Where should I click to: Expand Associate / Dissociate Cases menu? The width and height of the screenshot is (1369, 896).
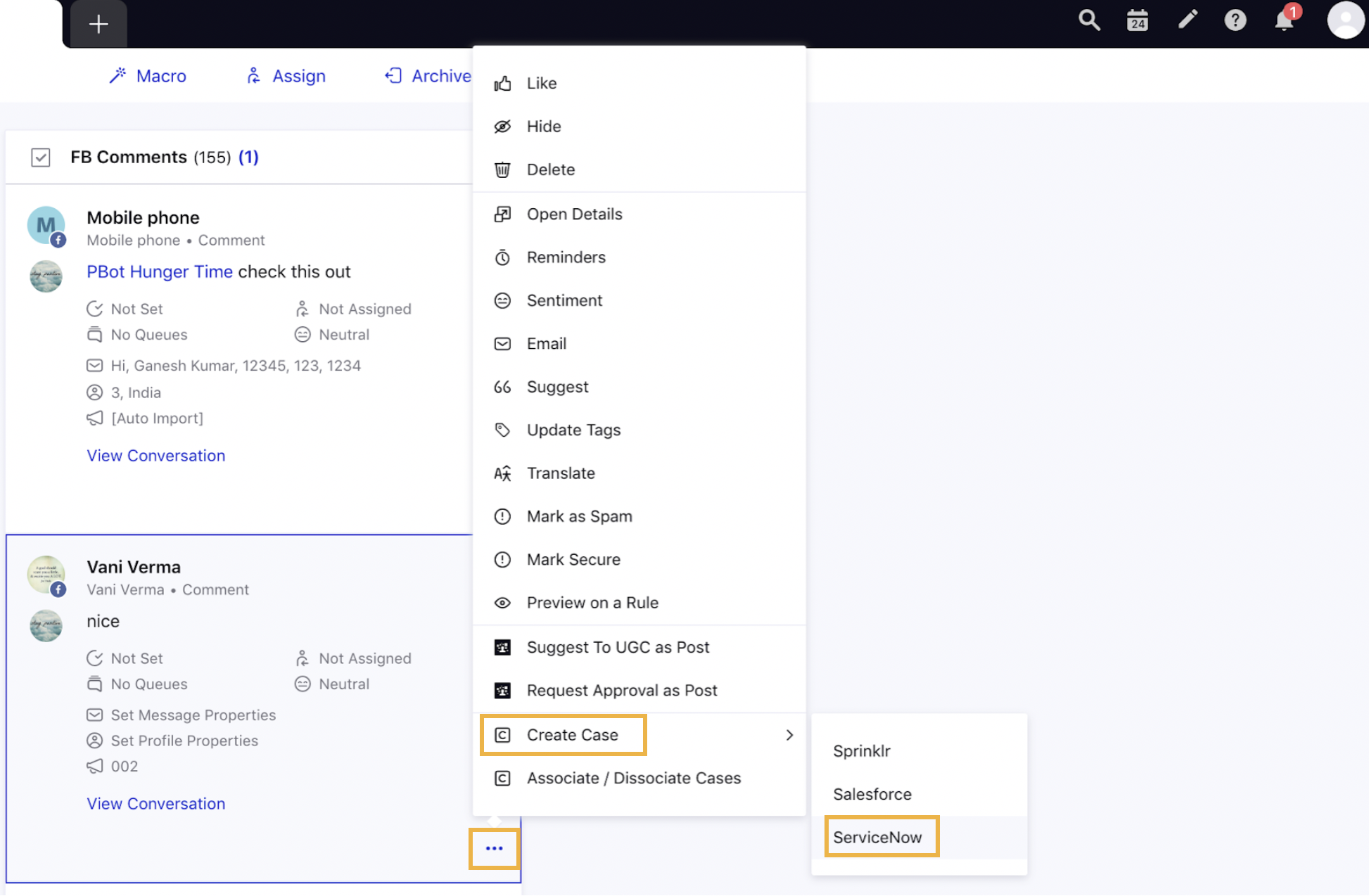tap(634, 778)
